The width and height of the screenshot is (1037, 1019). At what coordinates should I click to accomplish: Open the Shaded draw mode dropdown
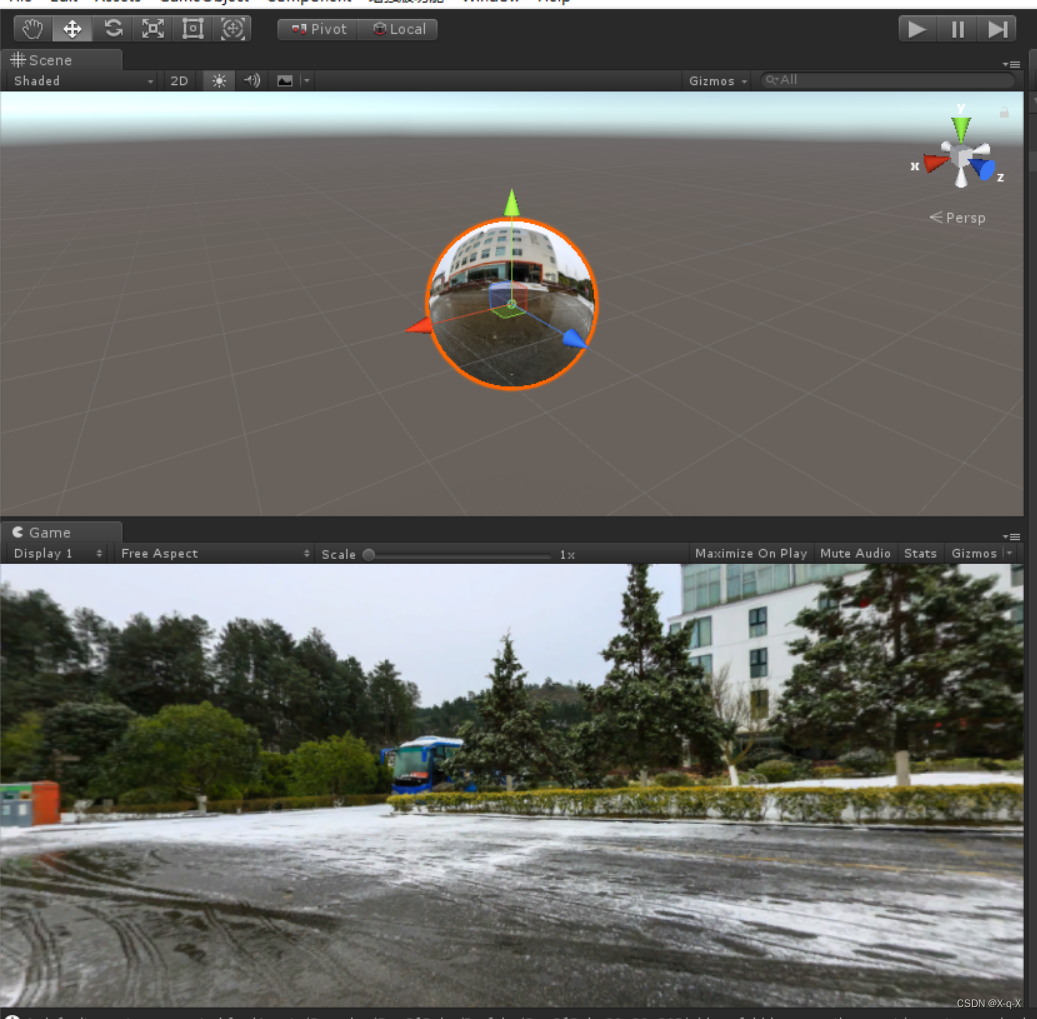pos(83,81)
